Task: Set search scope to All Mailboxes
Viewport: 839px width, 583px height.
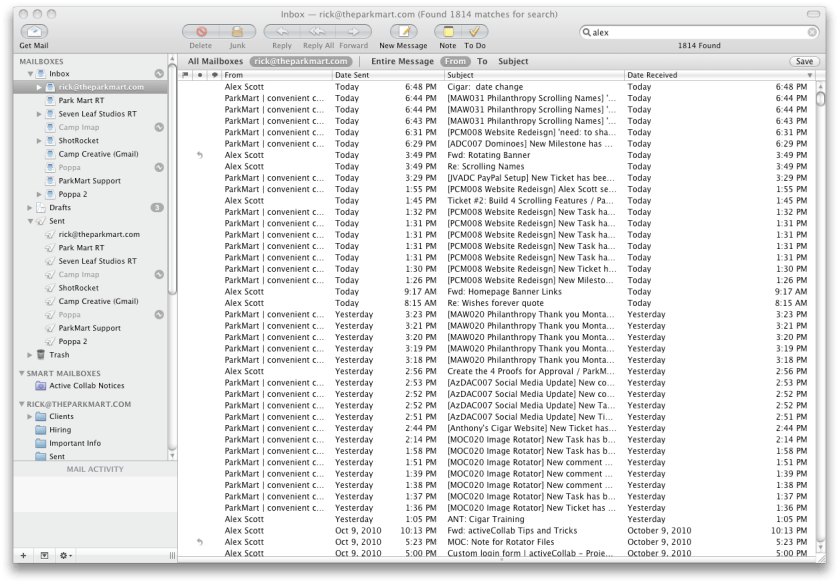Action: click(x=215, y=61)
